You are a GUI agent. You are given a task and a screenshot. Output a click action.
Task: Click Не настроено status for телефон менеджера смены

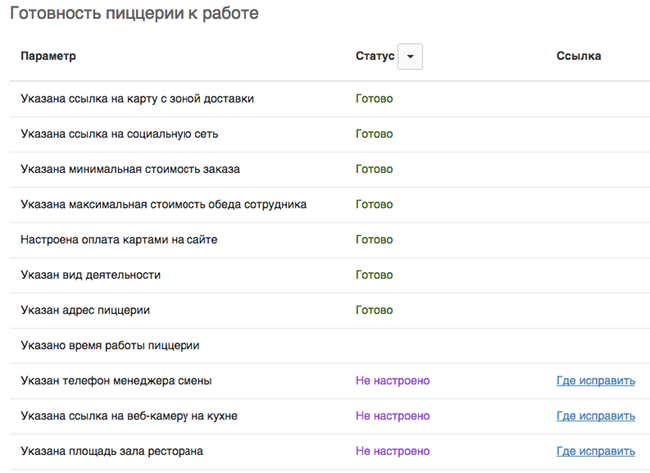pos(393,381)
